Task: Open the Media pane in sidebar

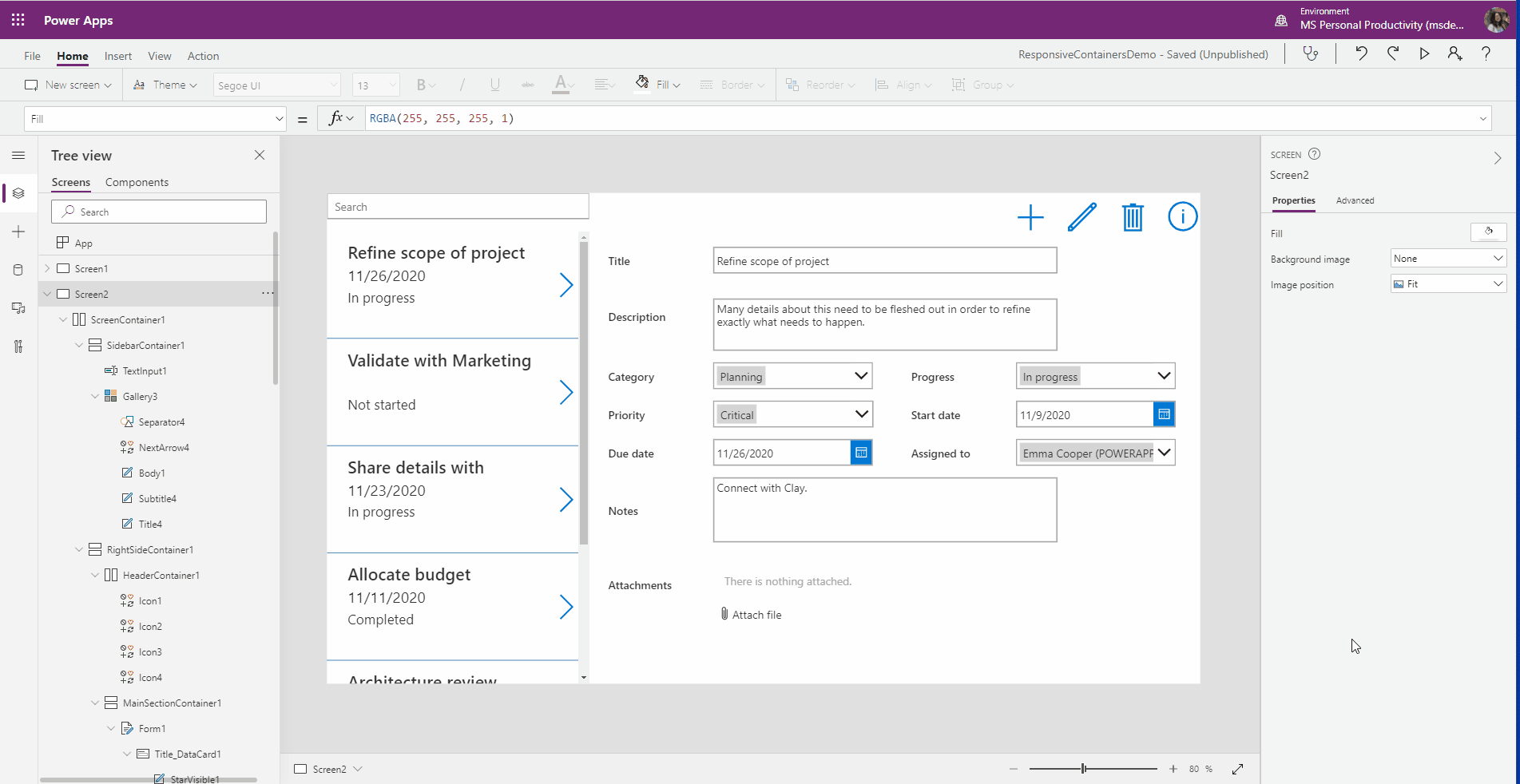Action: (x=18, y=307)
